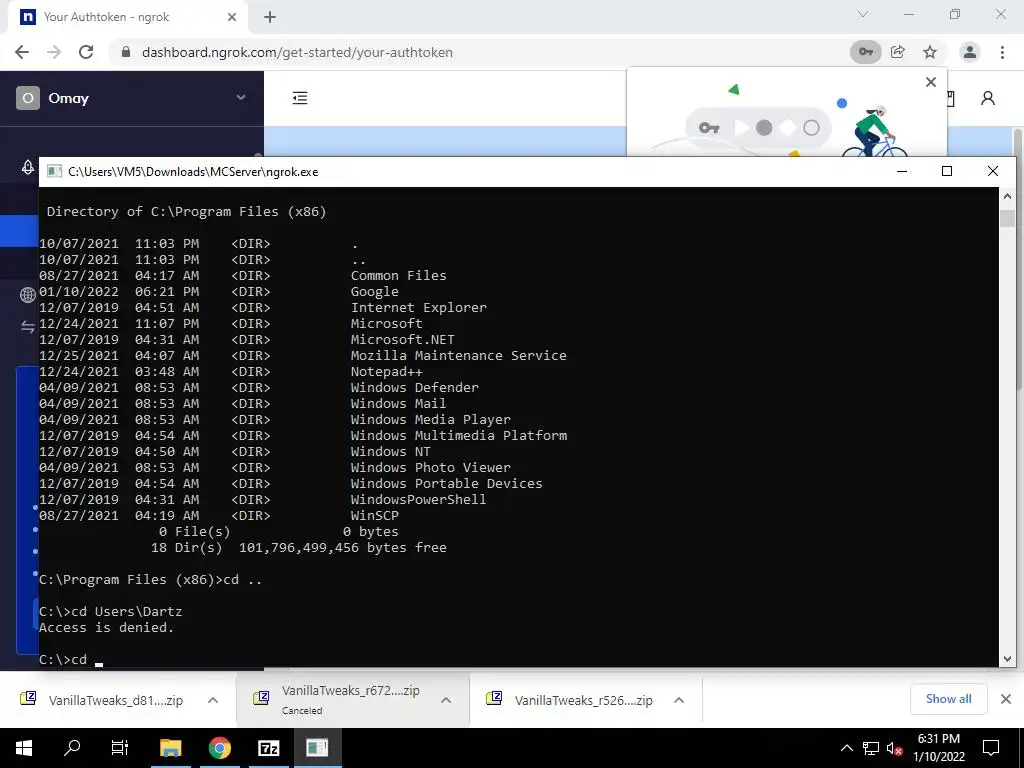Click the console title bar path text

(x=193, y=172)
